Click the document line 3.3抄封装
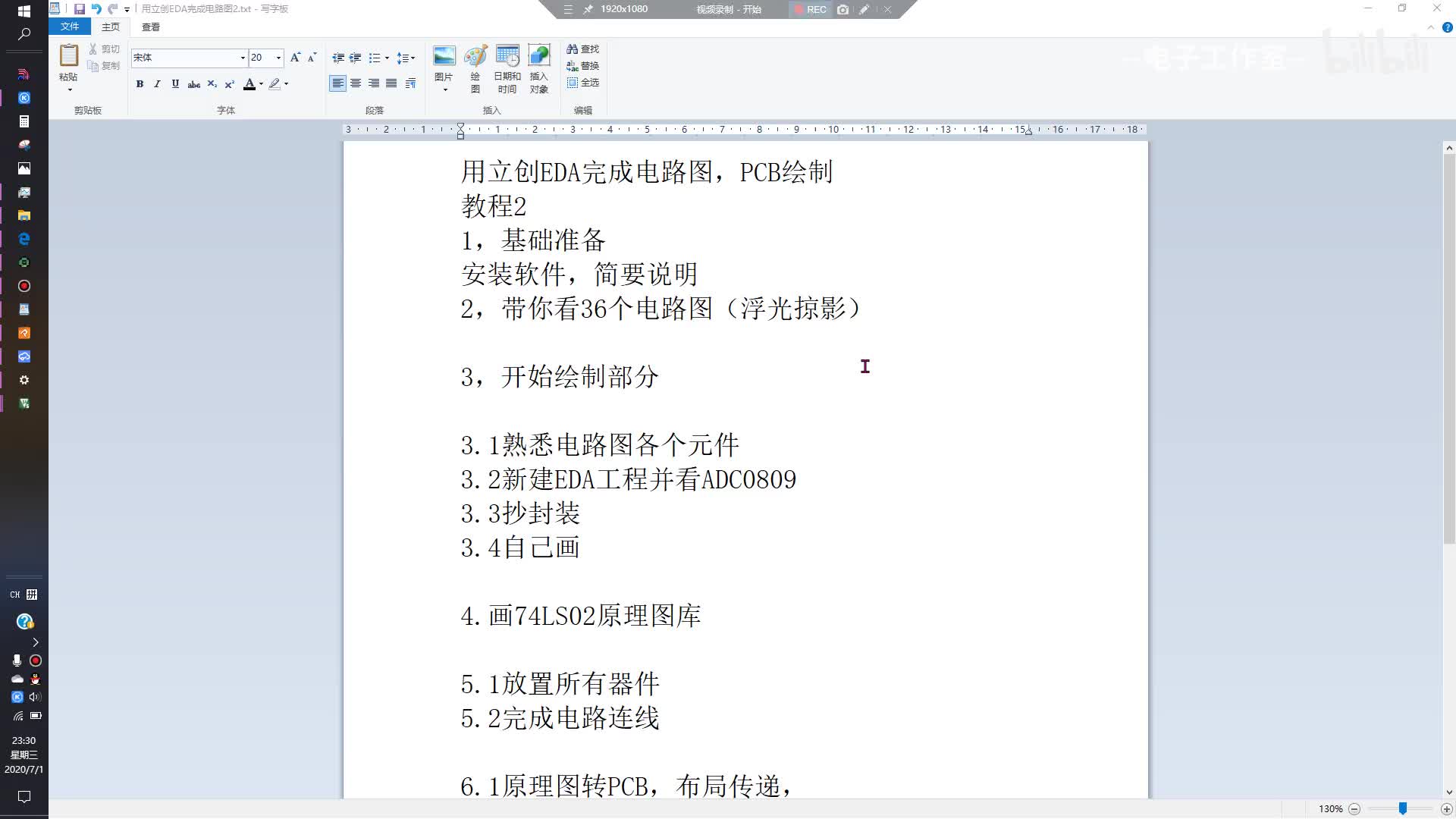 pos(520,513)
